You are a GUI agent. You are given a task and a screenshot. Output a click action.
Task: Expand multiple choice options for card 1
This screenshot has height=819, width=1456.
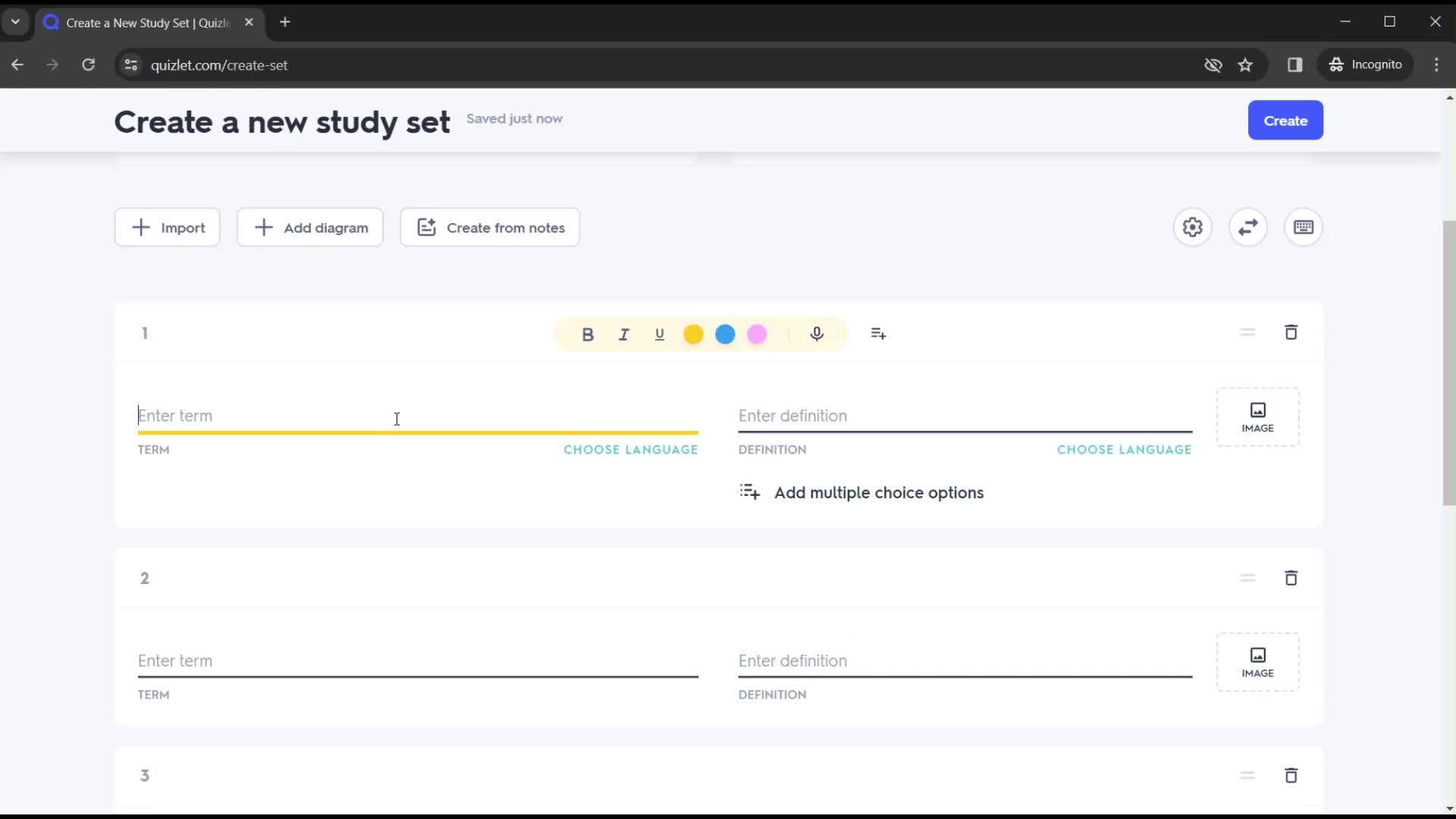pyautogui.click(x=862, y=492)
